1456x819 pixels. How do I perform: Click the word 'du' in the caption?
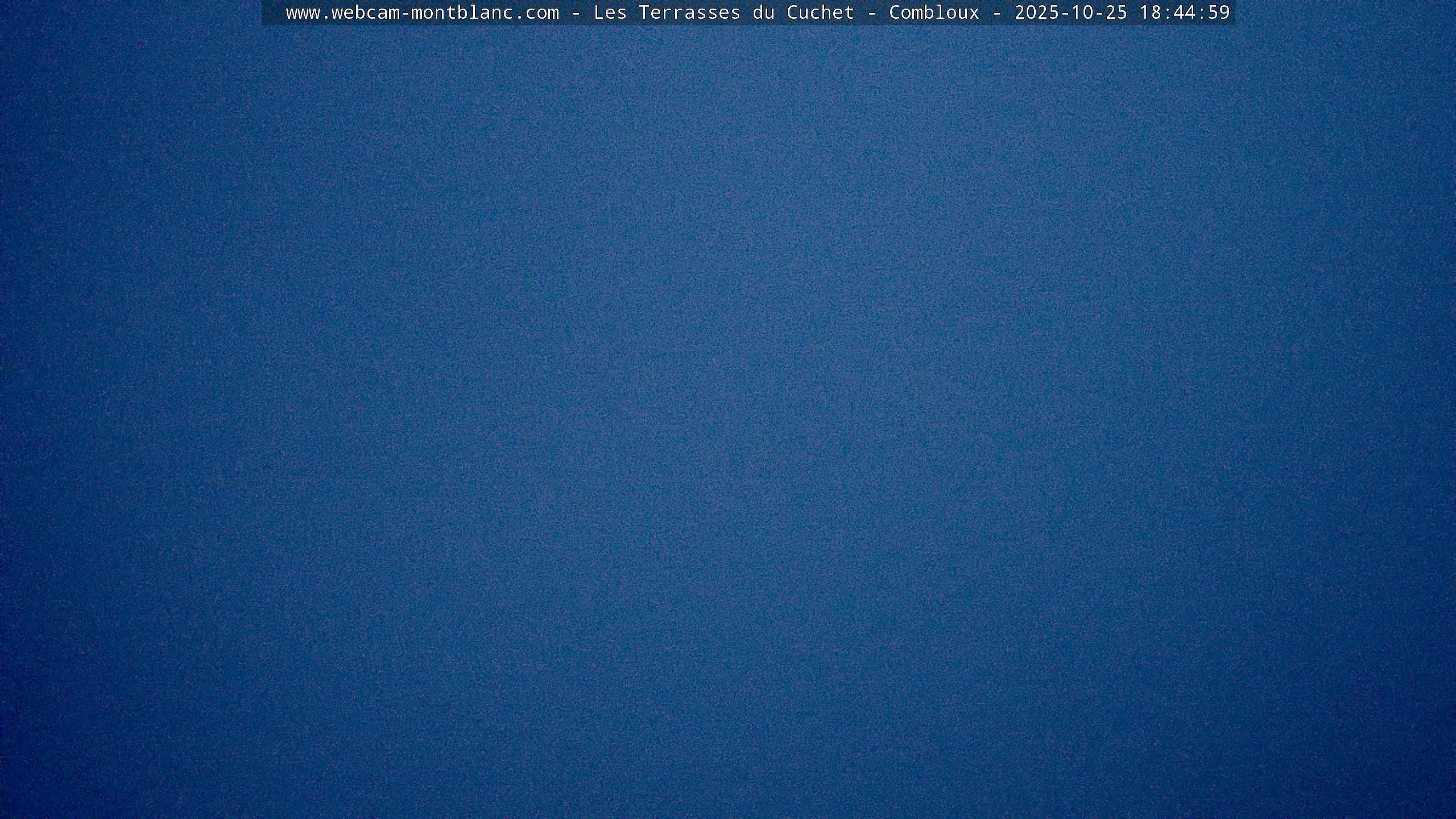763,13
